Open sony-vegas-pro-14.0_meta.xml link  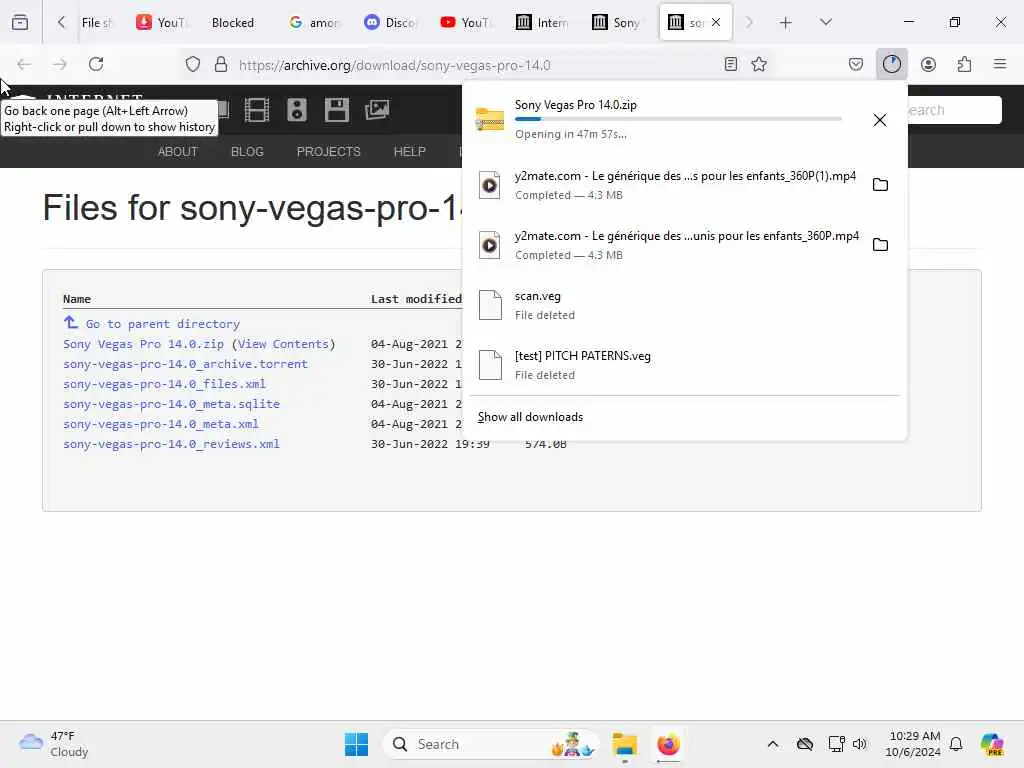[161, 424]
